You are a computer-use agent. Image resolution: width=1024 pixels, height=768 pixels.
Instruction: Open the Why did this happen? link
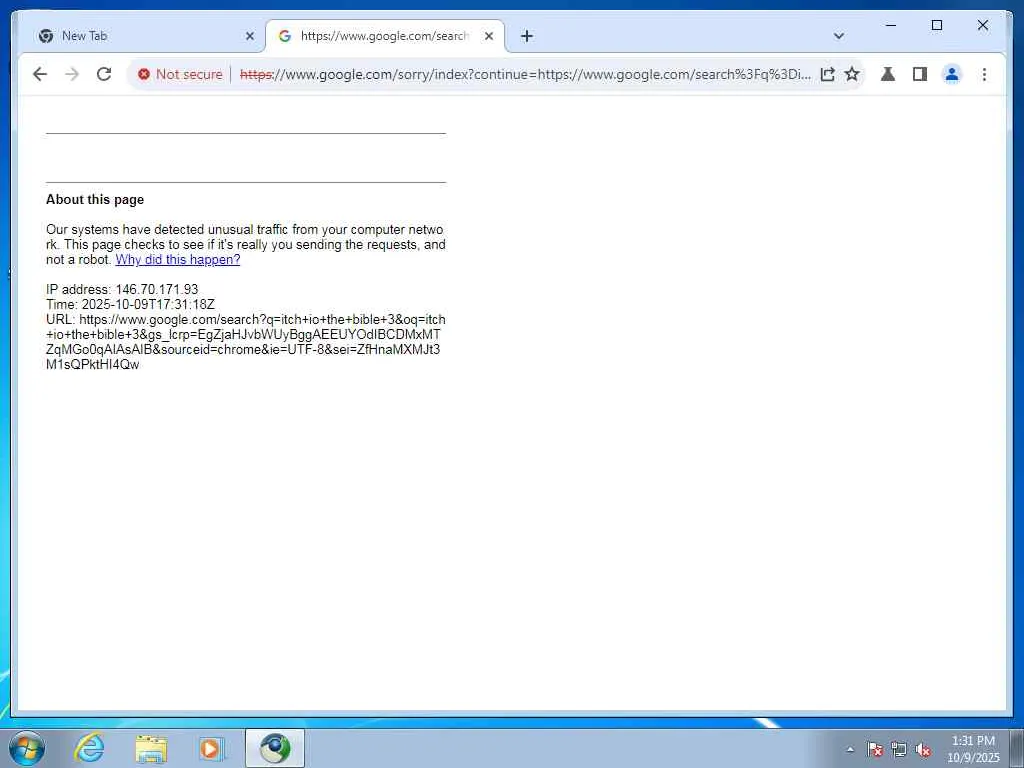point(178,260)
